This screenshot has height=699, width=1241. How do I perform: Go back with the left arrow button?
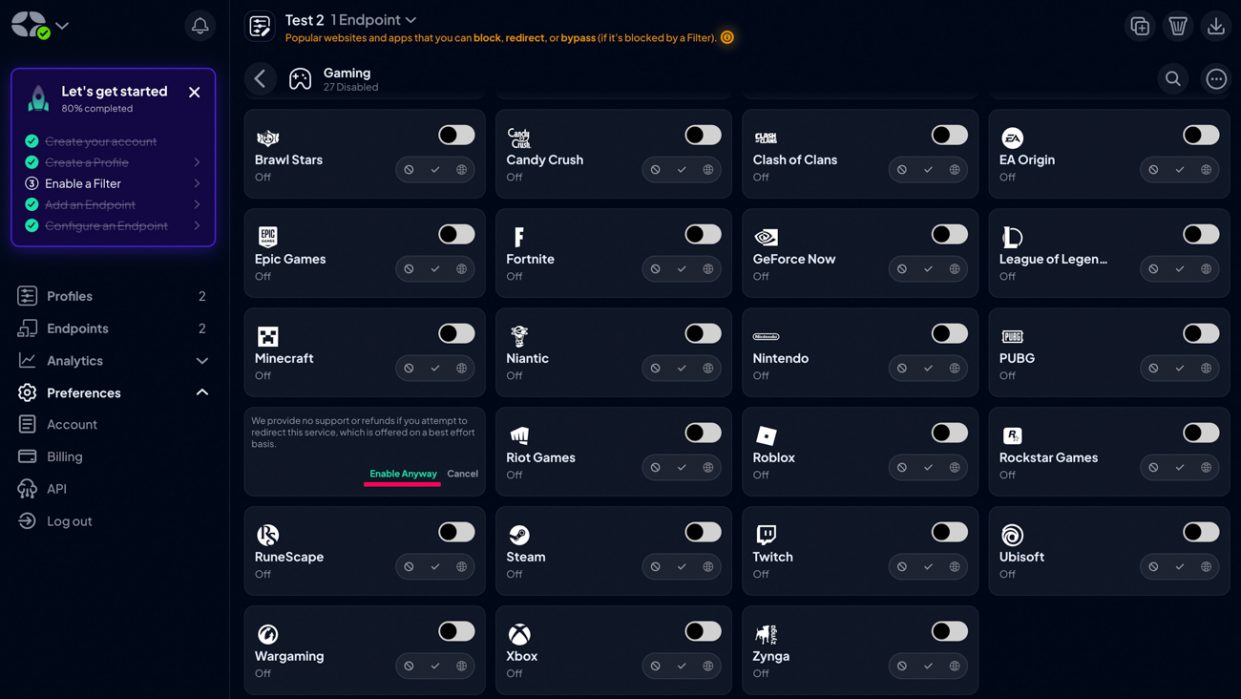[x=260, y=79]
